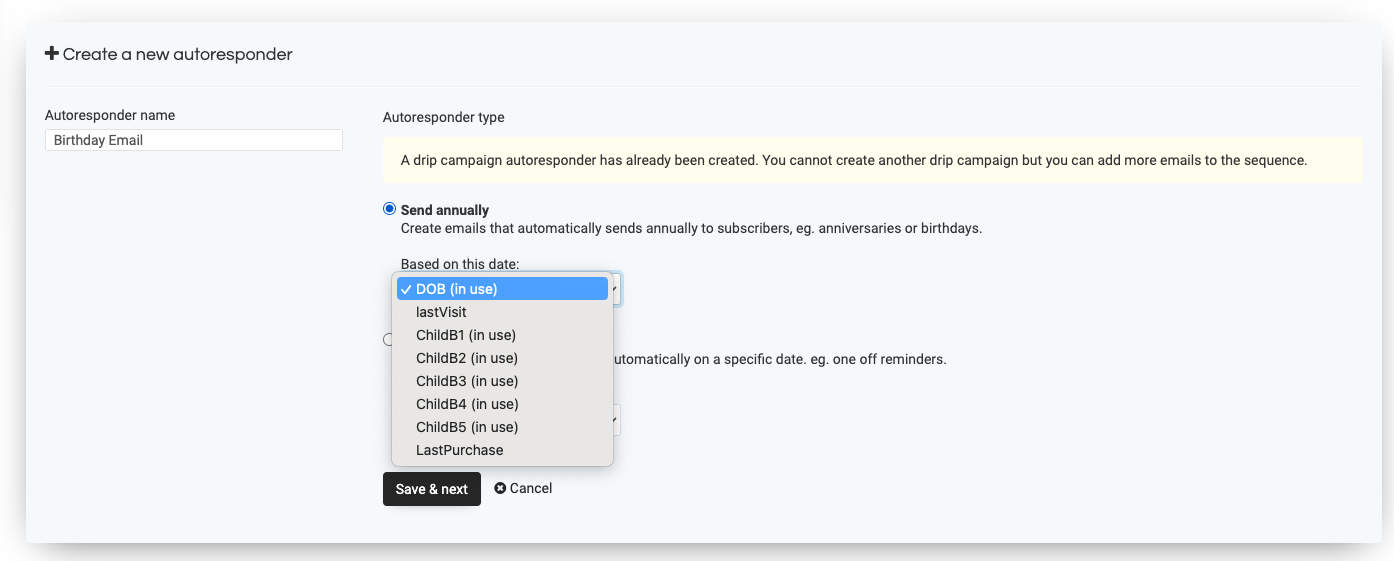Viewport: 1394px width, 561px height.
Task: Choose ChildB5 (in use) entry
Action: pyautogui.click(x=502, y=427)
